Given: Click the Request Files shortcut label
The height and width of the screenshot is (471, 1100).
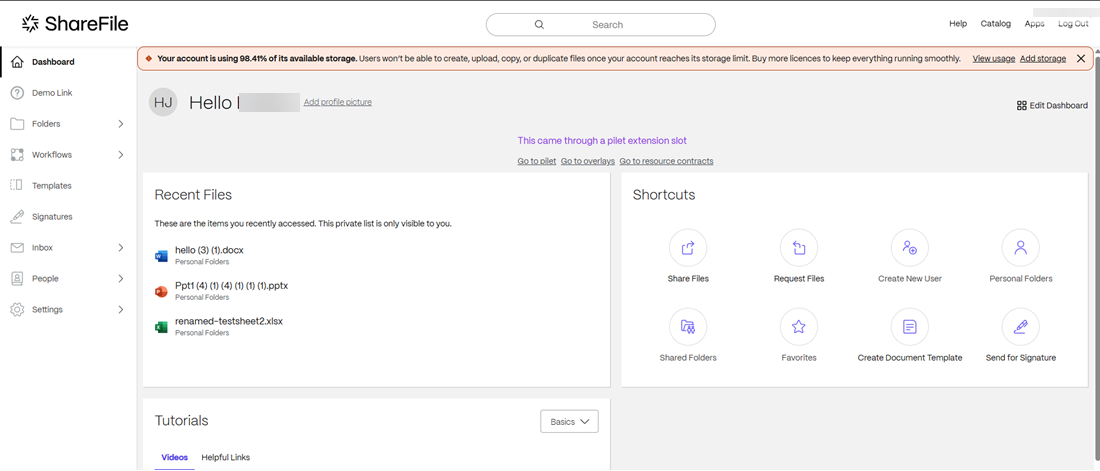Looking at the screenshot, I should pos(799,279).
